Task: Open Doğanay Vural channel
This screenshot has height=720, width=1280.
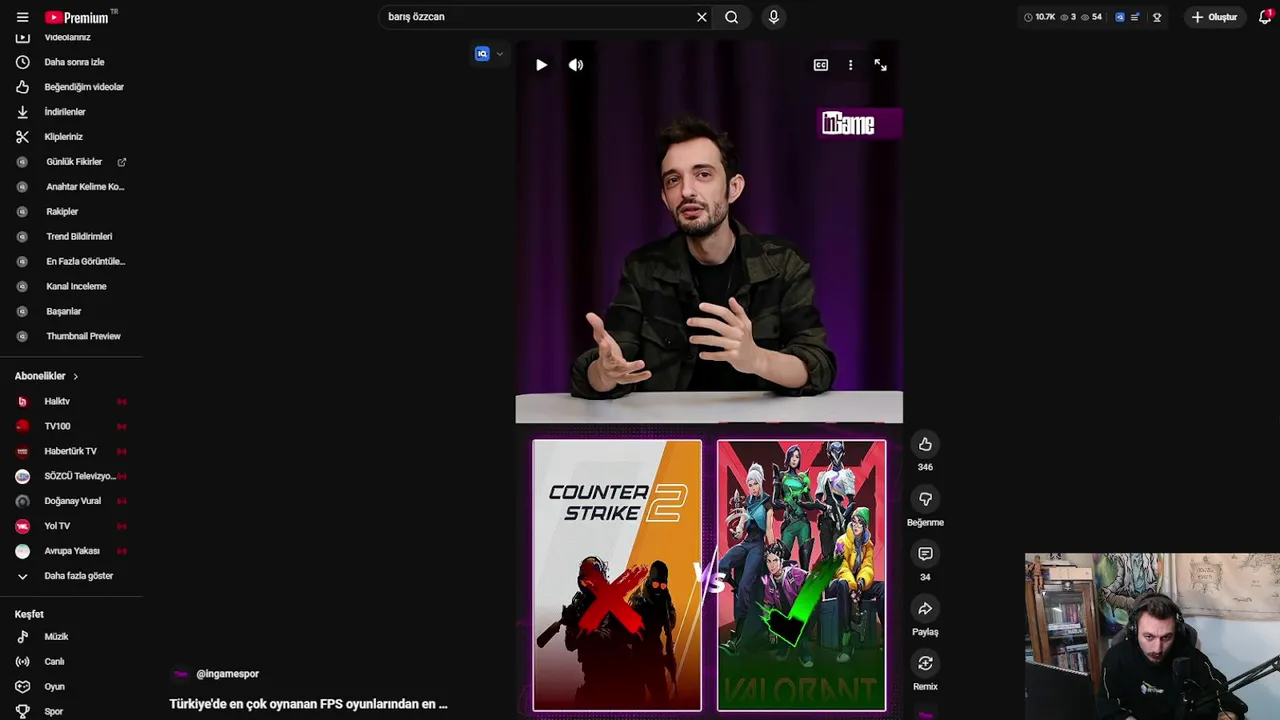Action: click(x=72, y=501)
